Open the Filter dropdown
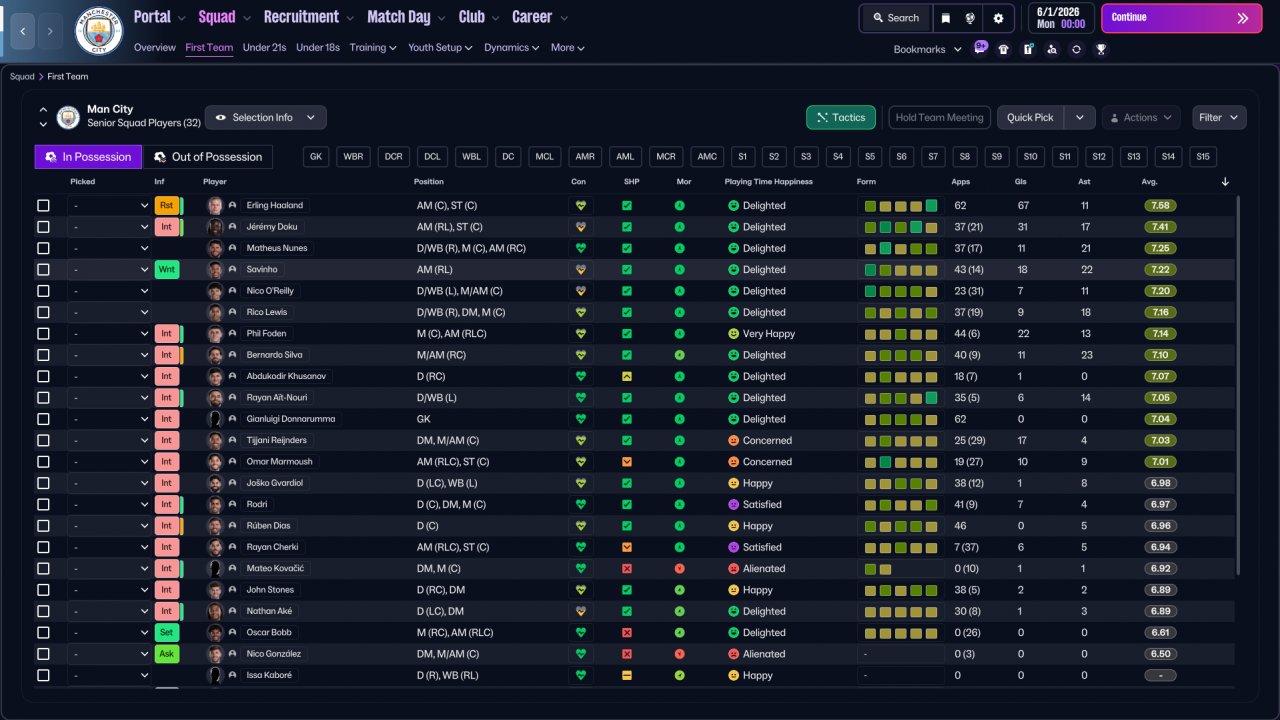Image resolution: width=1280 pixels, height=720 pixels. 1219,118
